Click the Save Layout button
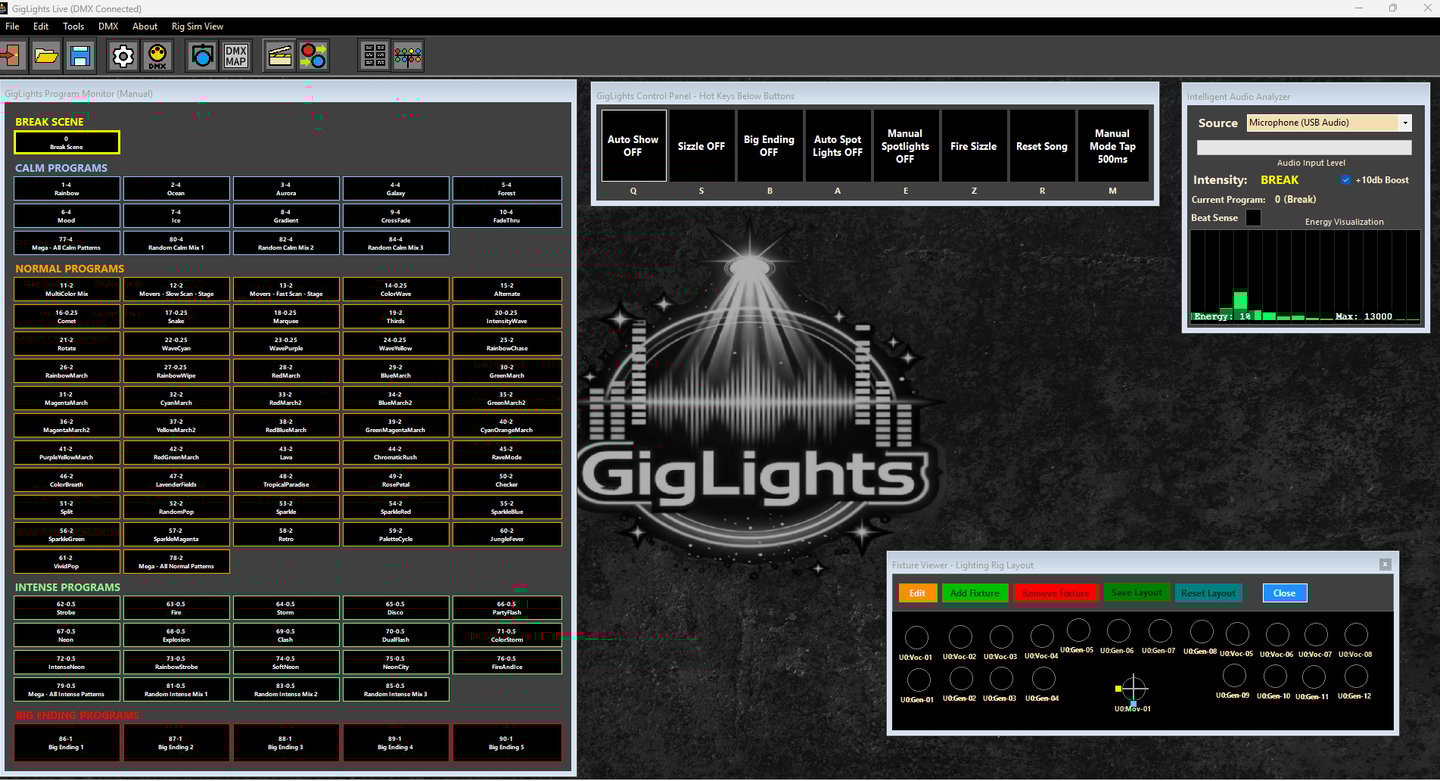Viewport: 1440px width, 781px height. (1137, 593)
